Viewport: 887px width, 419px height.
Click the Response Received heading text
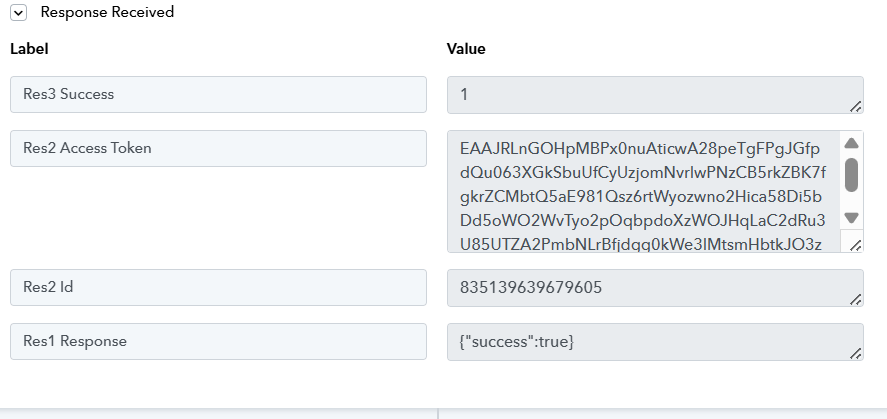click(107, 13)
